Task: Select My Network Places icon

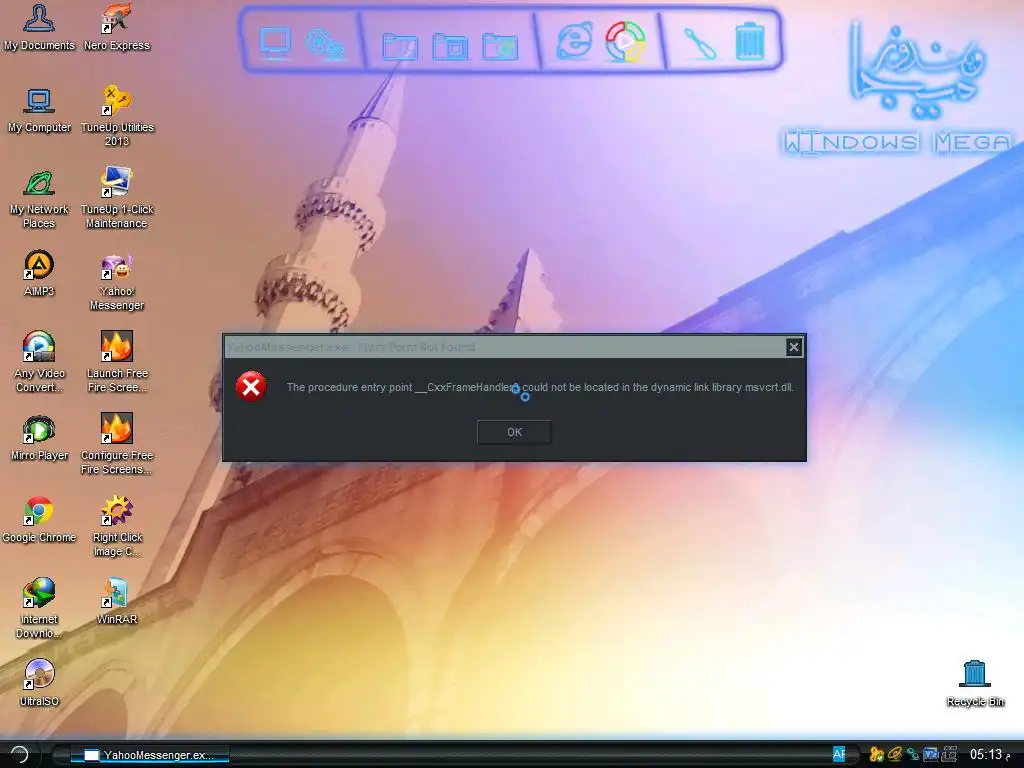Action: click(x=39, y=199)
